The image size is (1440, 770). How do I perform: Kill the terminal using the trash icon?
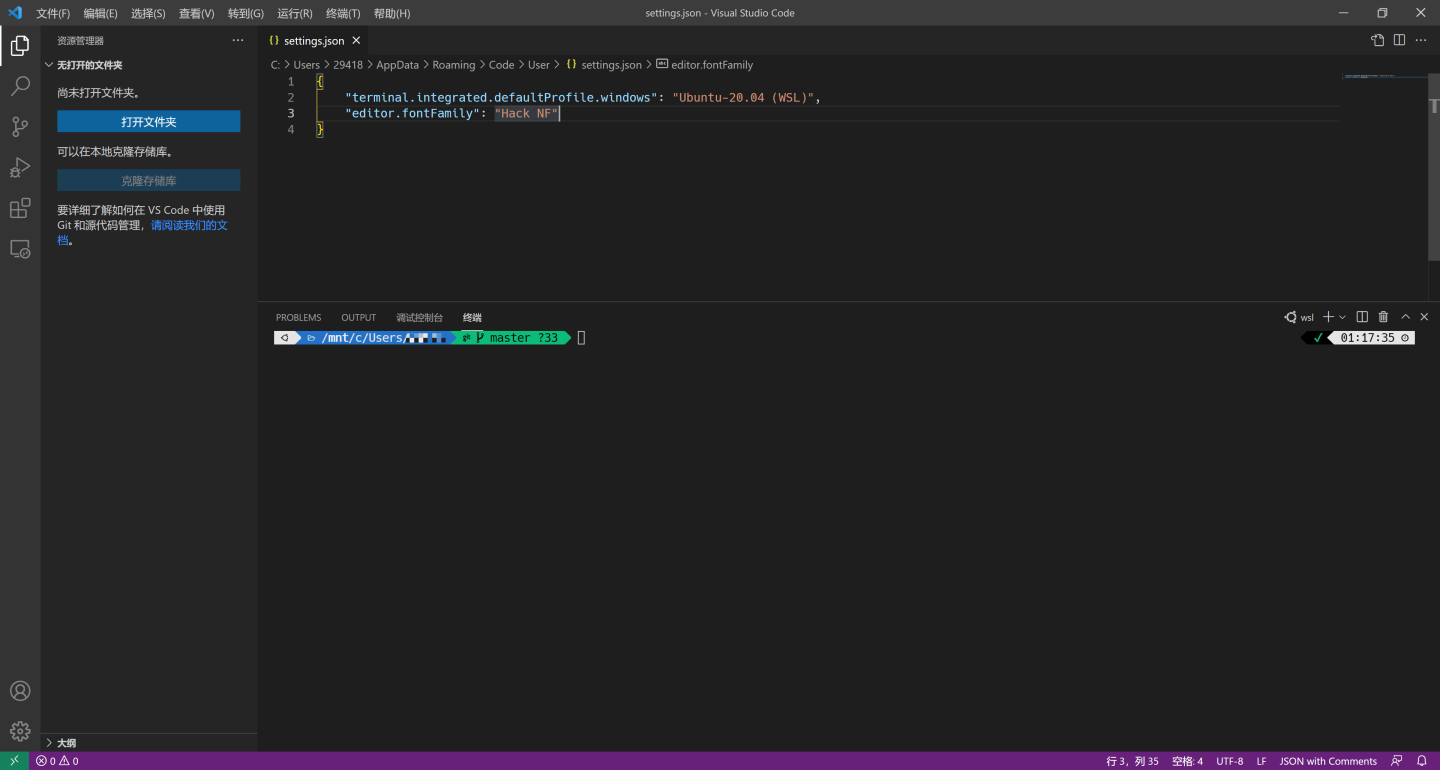[1383, 316]
